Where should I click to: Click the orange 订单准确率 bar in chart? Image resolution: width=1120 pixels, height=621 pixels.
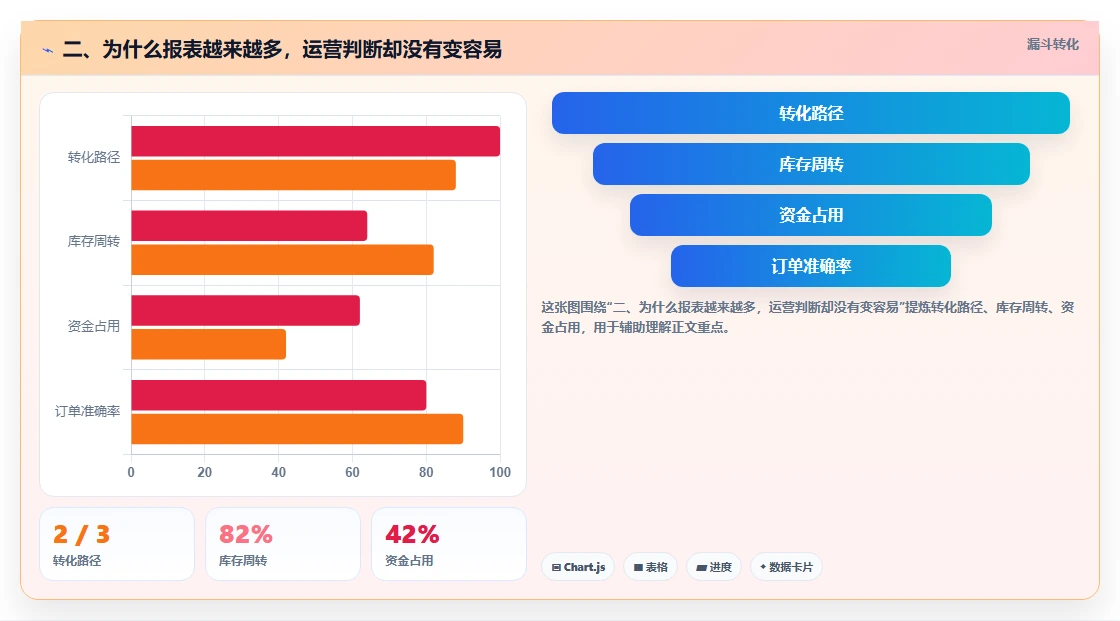297,429
